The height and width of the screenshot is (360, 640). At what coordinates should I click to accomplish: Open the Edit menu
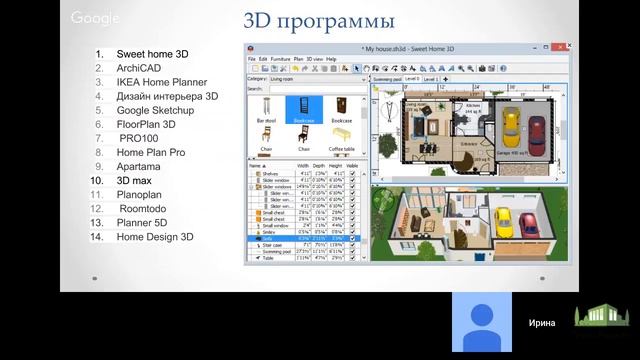coord(263,59)
